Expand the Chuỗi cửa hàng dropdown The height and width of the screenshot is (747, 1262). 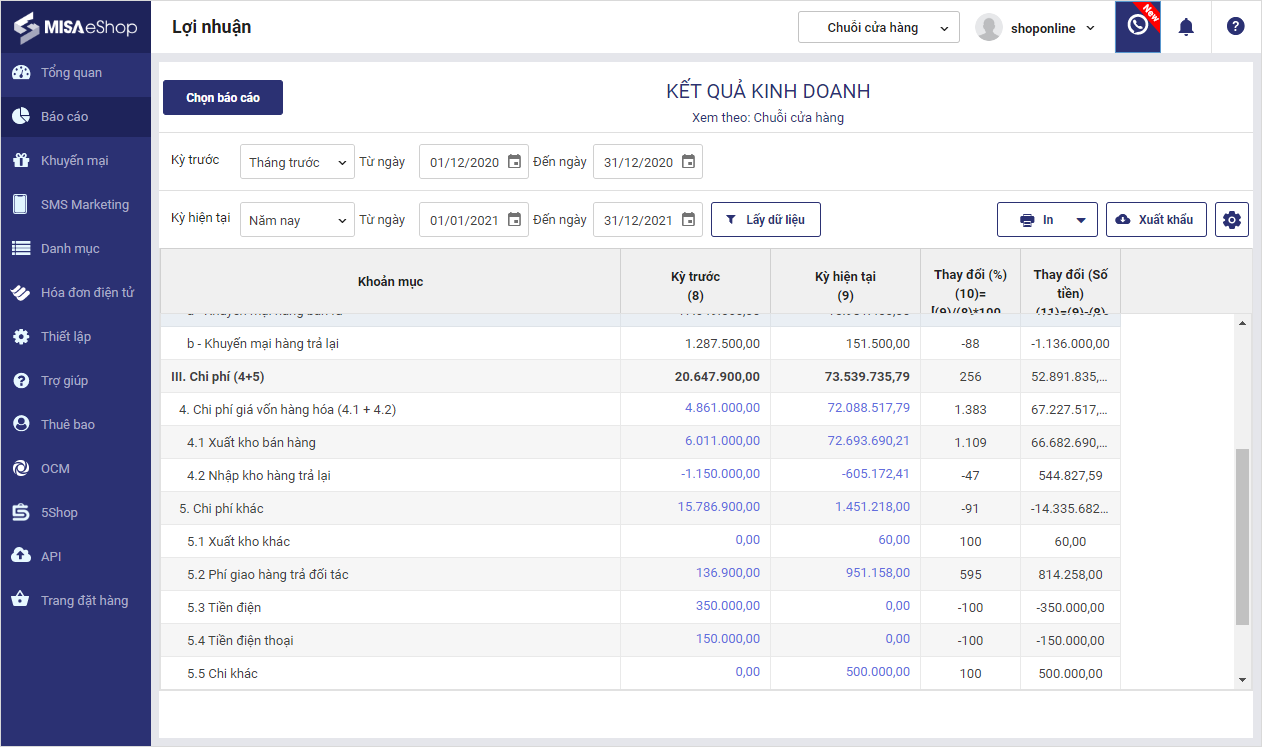pyautogui.click(x=878, y=28)
